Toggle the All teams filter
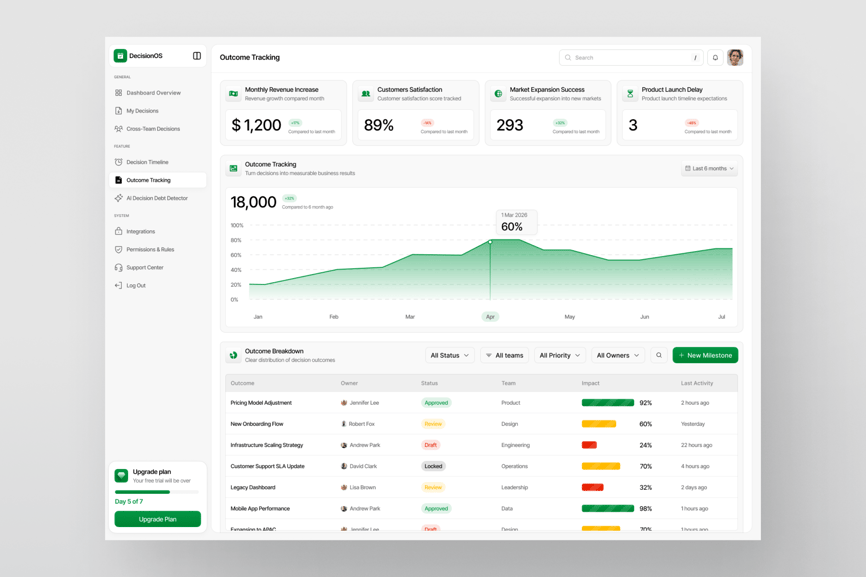Screen dimensions: 866x577 pyautogui.click(x=504, y=355)
